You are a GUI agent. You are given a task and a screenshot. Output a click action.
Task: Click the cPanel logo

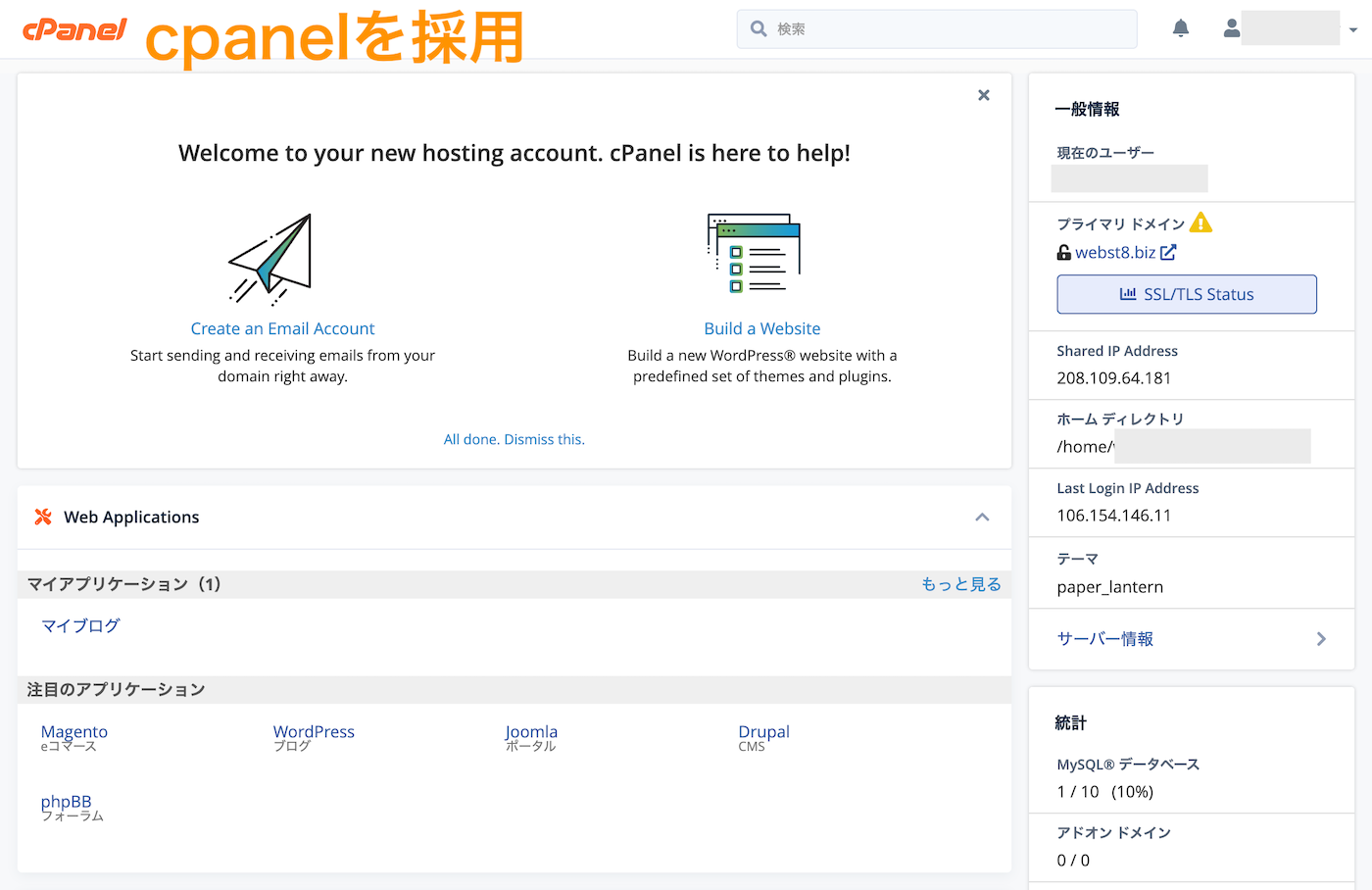tap(74, 29)
